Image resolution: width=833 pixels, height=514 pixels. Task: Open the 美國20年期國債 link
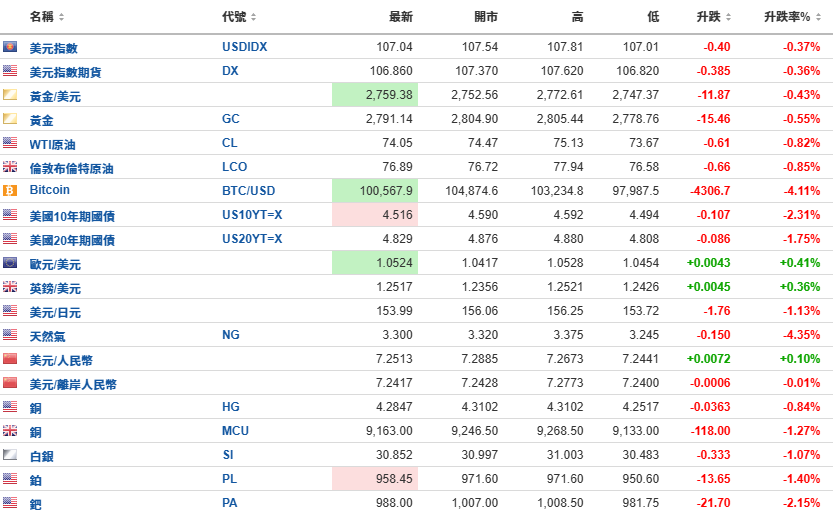coord(72,240)
